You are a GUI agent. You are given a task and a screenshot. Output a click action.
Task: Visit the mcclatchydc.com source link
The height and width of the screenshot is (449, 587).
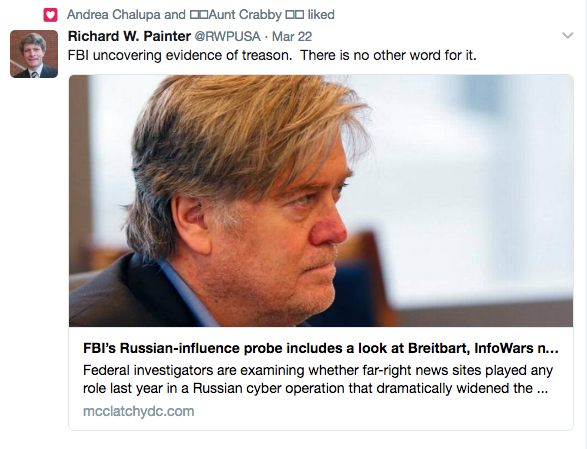click(139, 411)
